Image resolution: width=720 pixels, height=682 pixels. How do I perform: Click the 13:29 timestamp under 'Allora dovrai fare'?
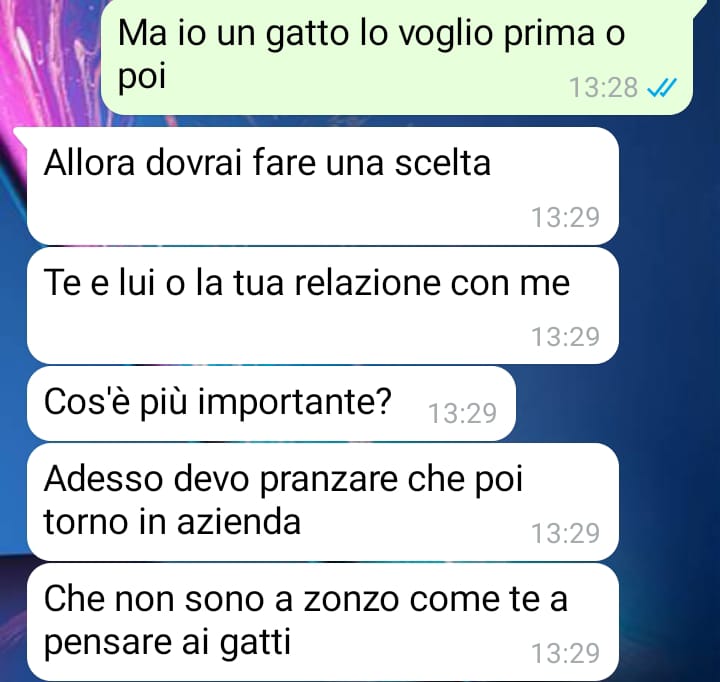pyautogui.click(x=565, y=217)
